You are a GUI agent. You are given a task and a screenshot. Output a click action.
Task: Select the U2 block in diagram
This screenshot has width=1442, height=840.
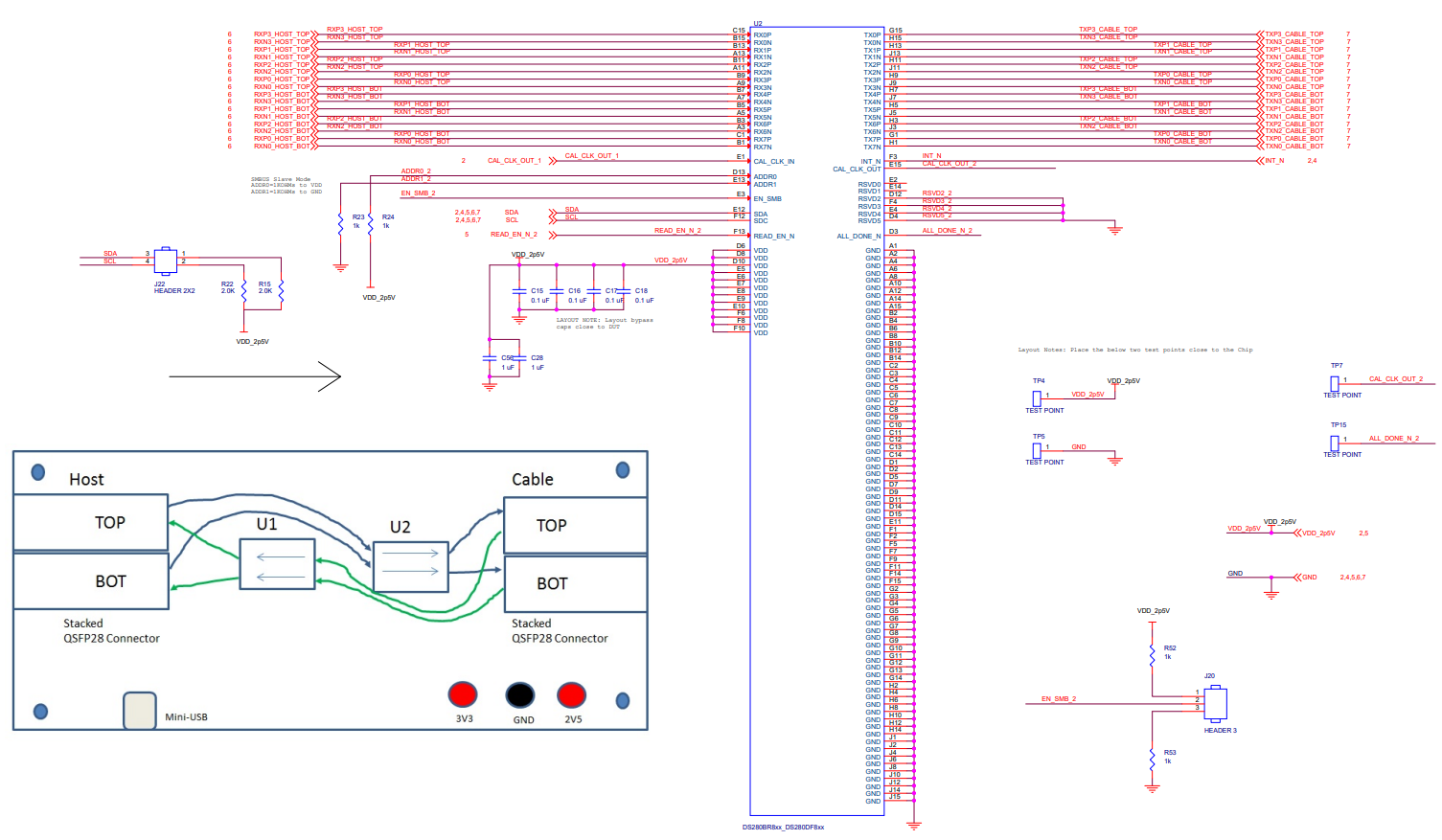point(410,567)
